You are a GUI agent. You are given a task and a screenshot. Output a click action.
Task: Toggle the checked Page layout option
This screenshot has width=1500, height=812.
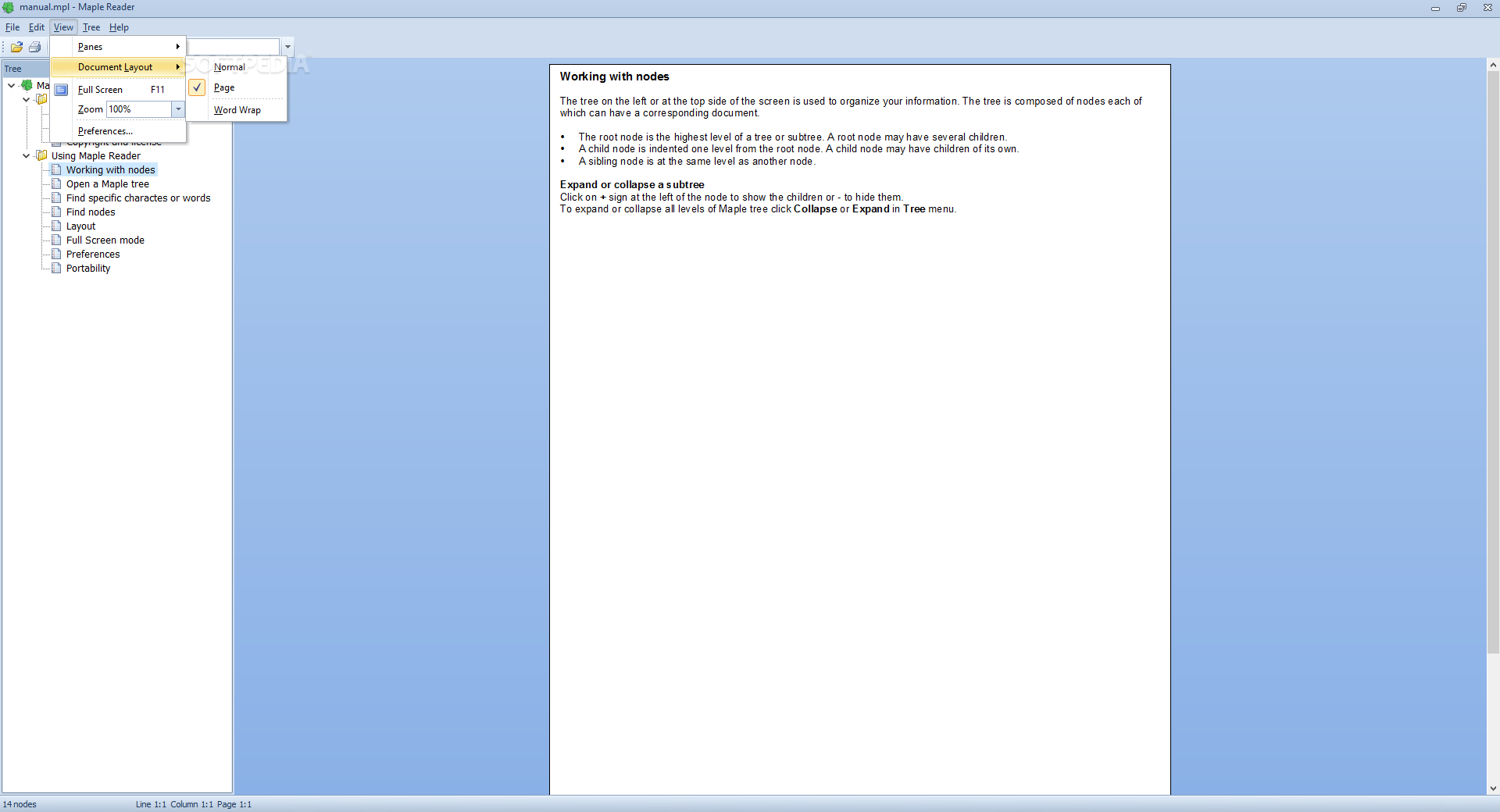[x=237, y=87]
